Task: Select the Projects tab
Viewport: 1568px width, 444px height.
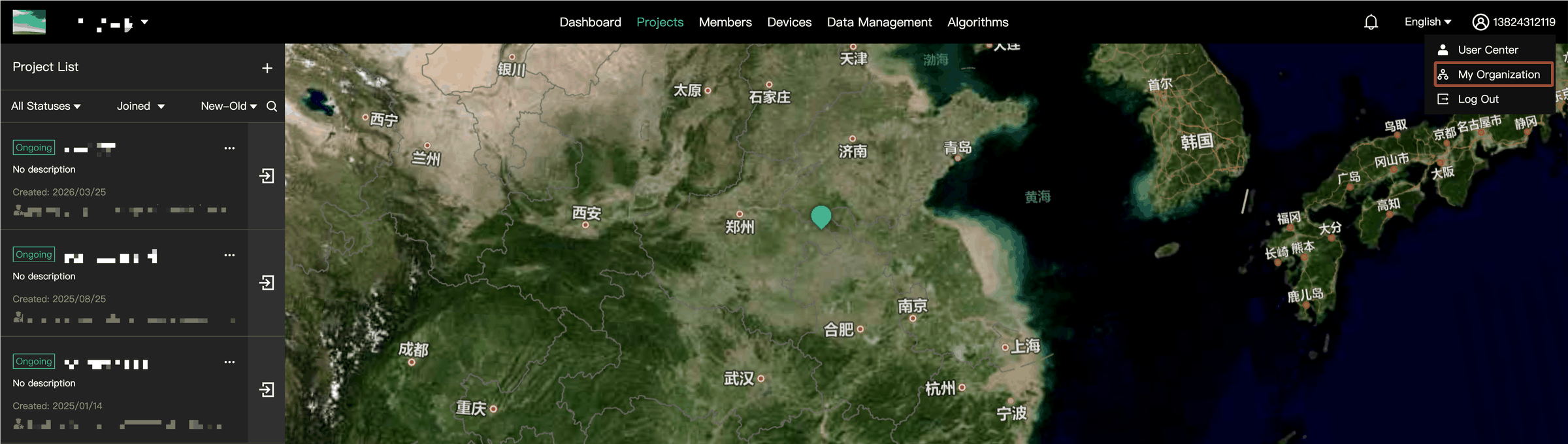Action: pyautogui.click(x=660, y=22)
